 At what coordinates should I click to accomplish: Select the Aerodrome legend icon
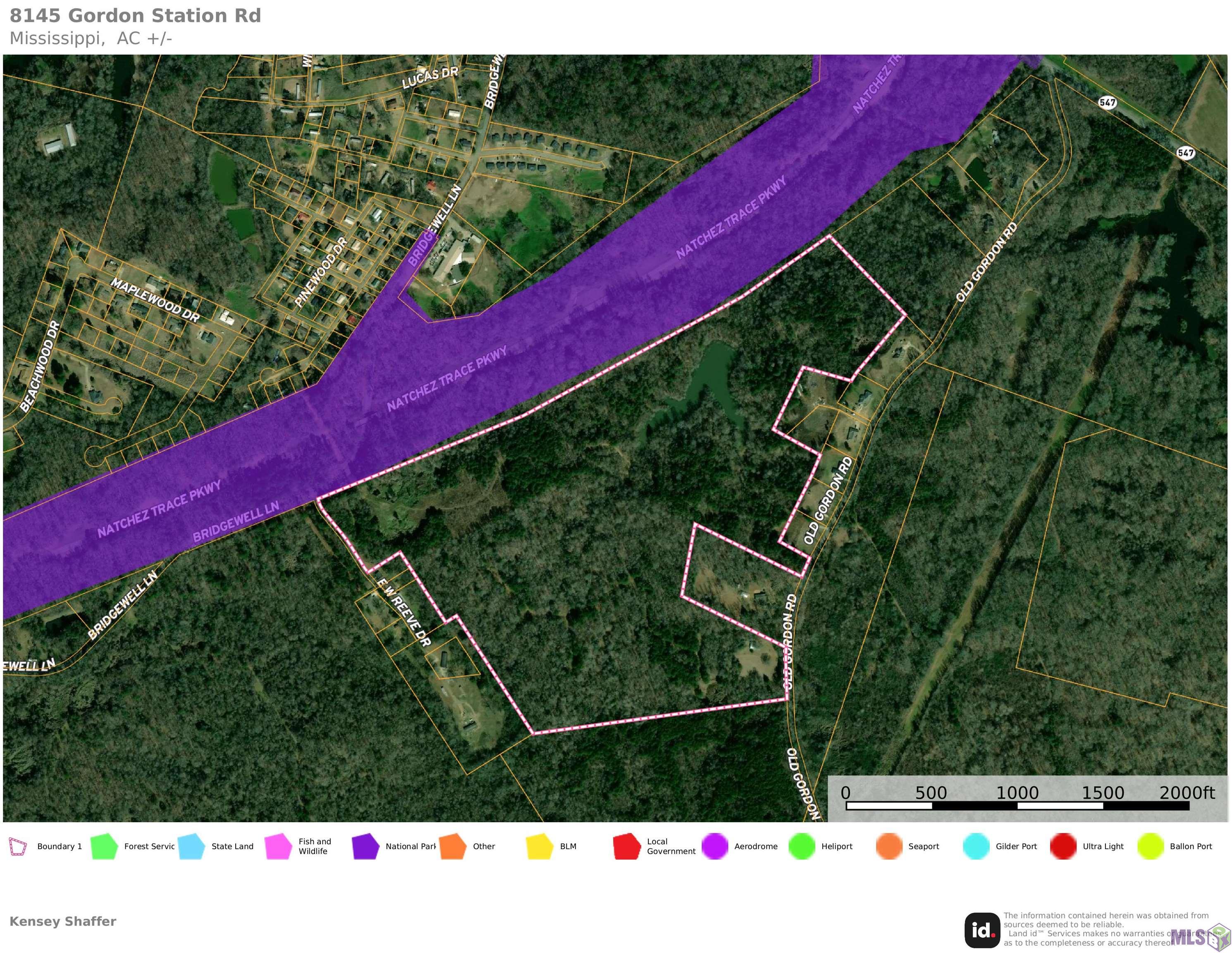click(715, 846)
